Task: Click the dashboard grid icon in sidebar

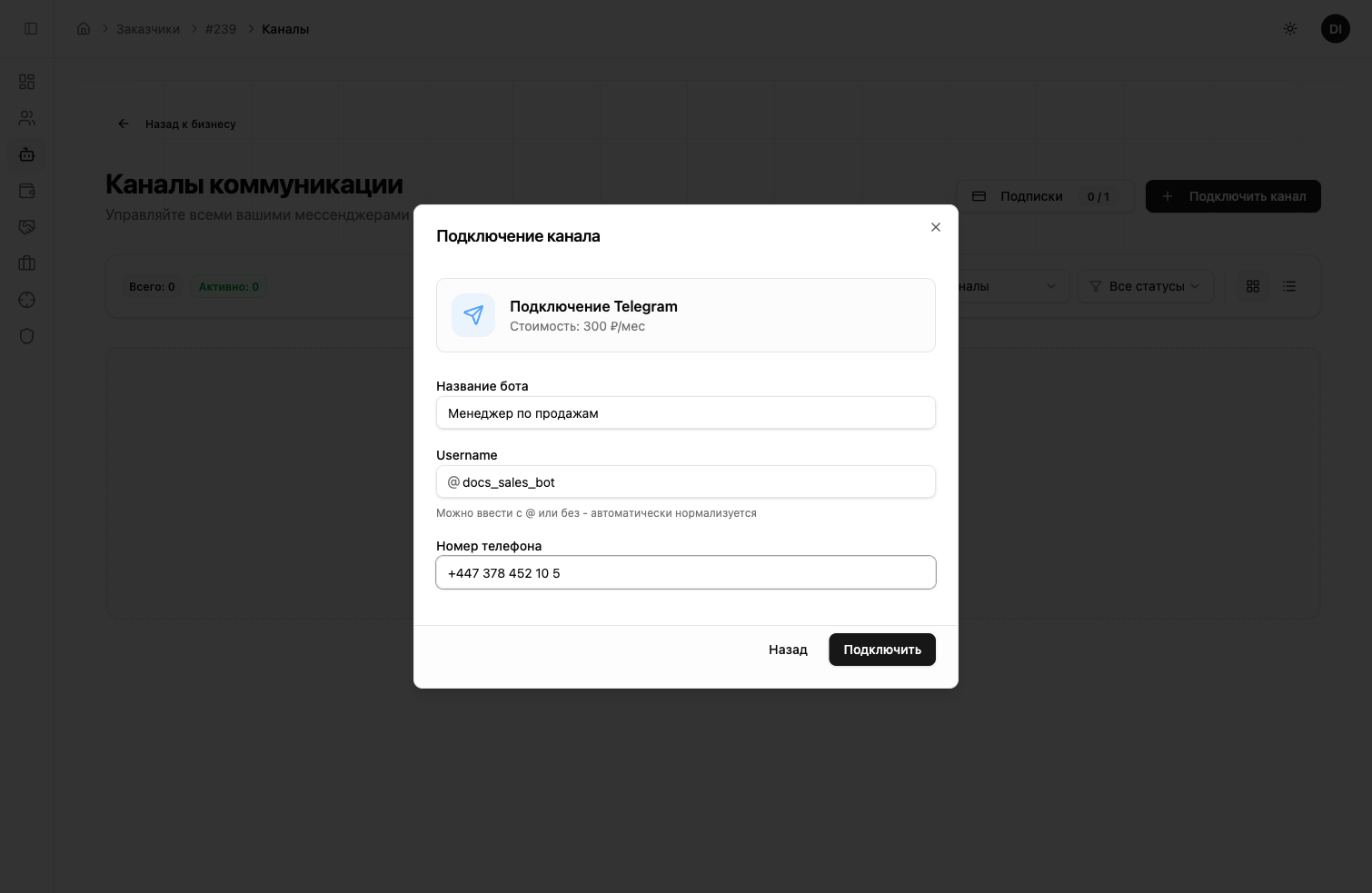Action: tap(27, 82)
